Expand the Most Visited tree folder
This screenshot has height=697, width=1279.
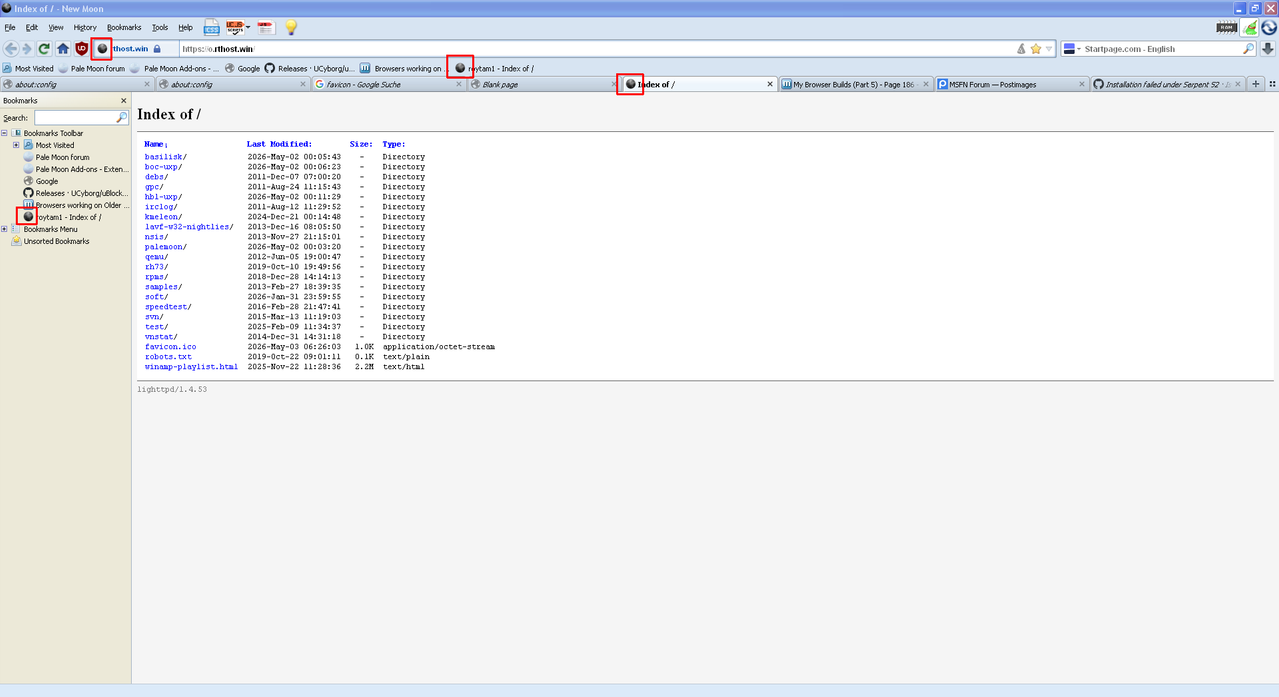(16, 145)
